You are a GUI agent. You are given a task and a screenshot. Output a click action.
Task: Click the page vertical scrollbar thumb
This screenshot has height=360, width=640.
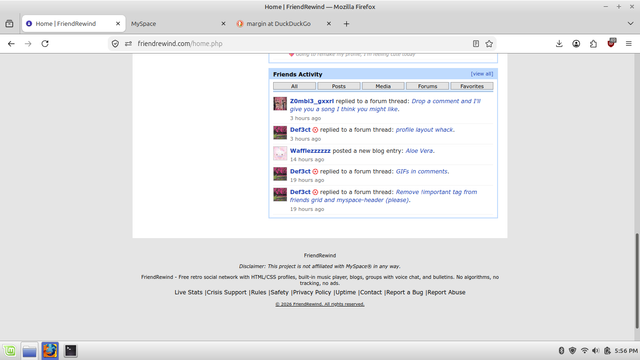coord(637,281)
